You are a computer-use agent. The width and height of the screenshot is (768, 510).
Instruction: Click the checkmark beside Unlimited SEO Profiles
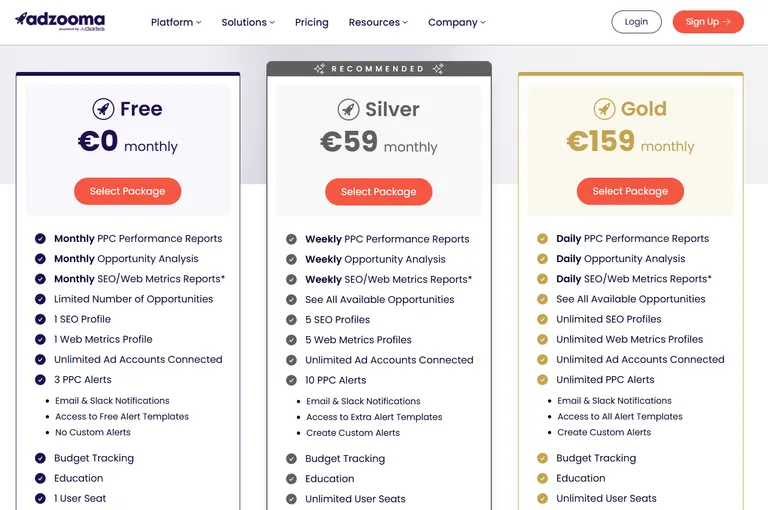(542, 319)
